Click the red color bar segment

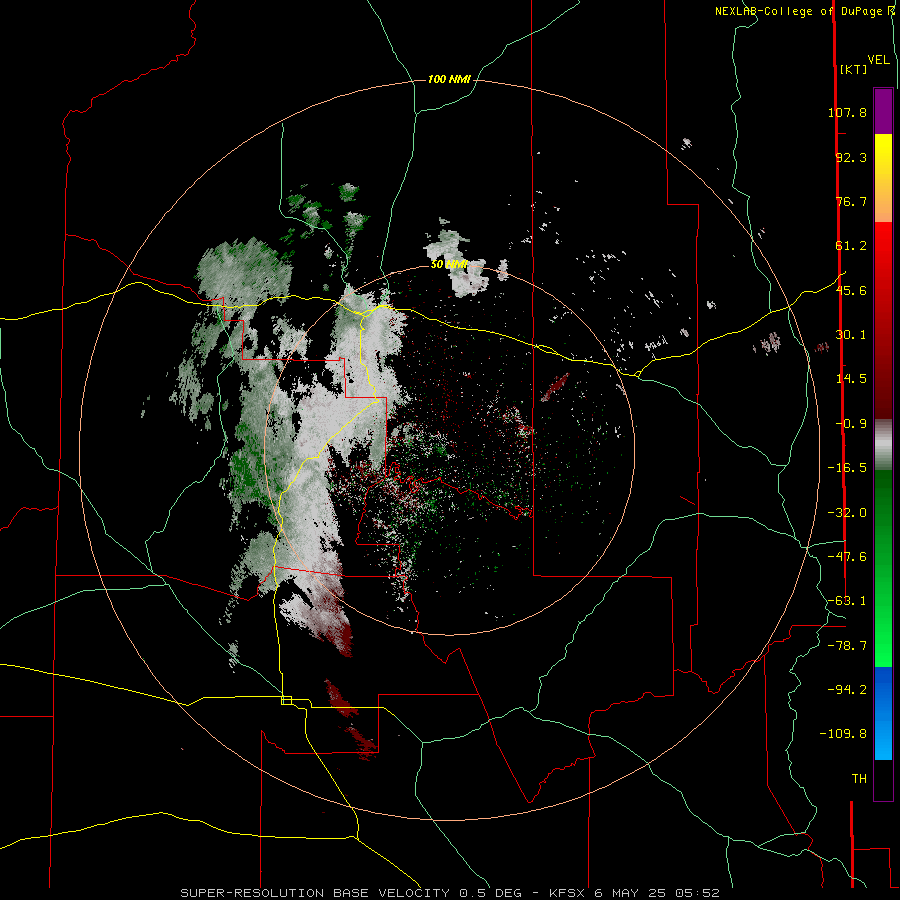pyautogui.click(x=883, y=320)
